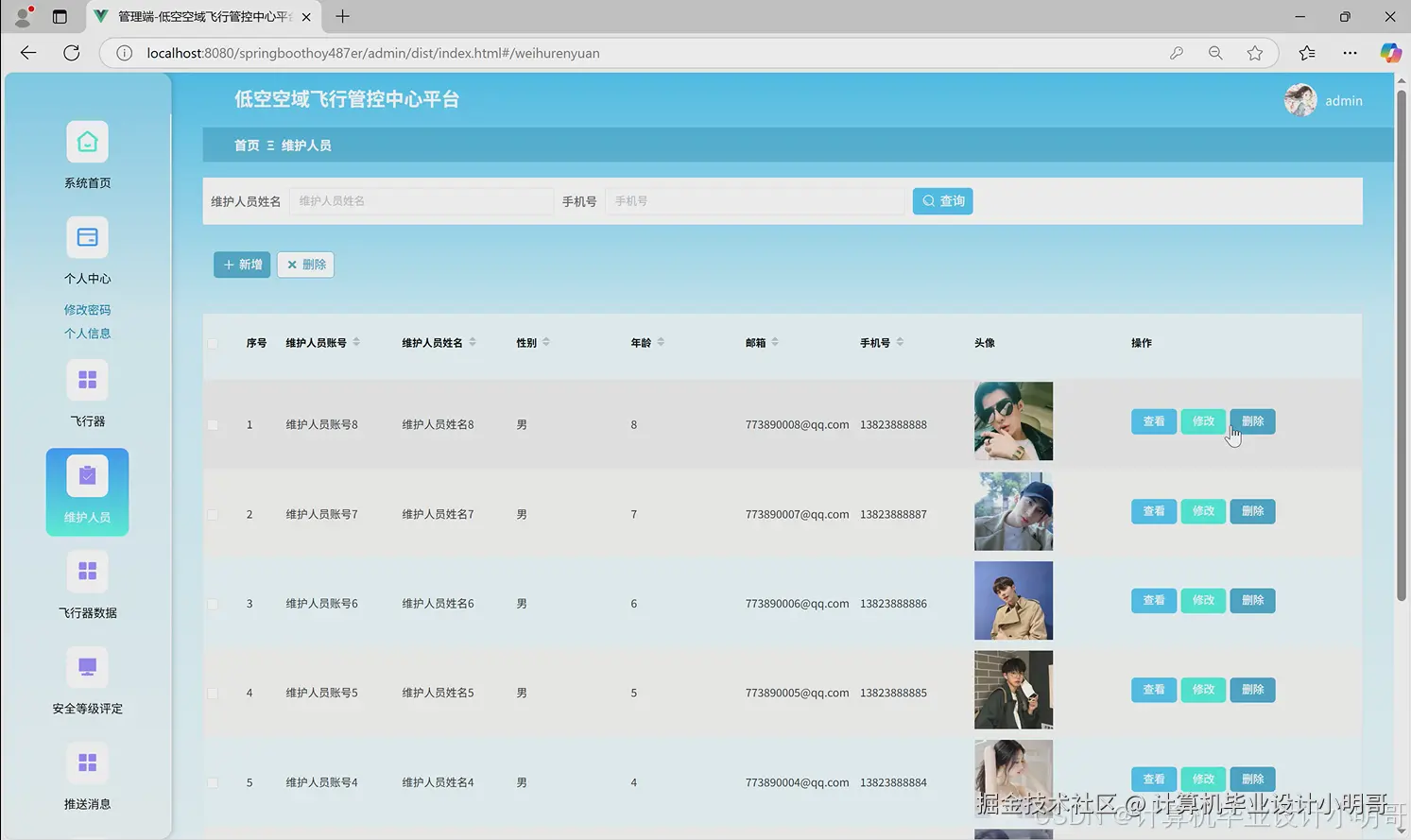Open browser zoom magnifier icon

1215,53
